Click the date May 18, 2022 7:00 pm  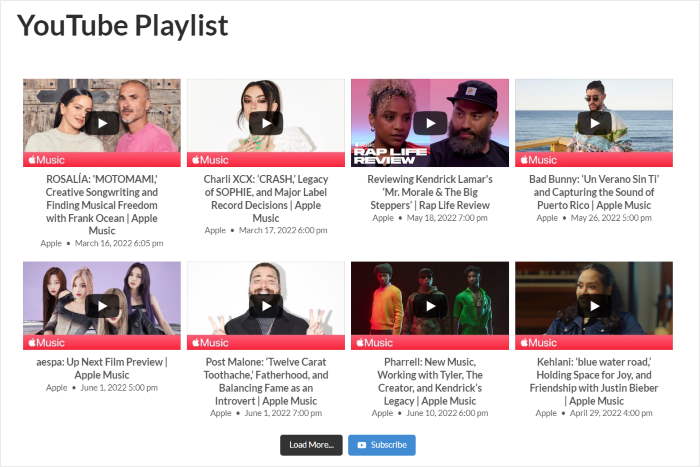(x=447, y=218)
